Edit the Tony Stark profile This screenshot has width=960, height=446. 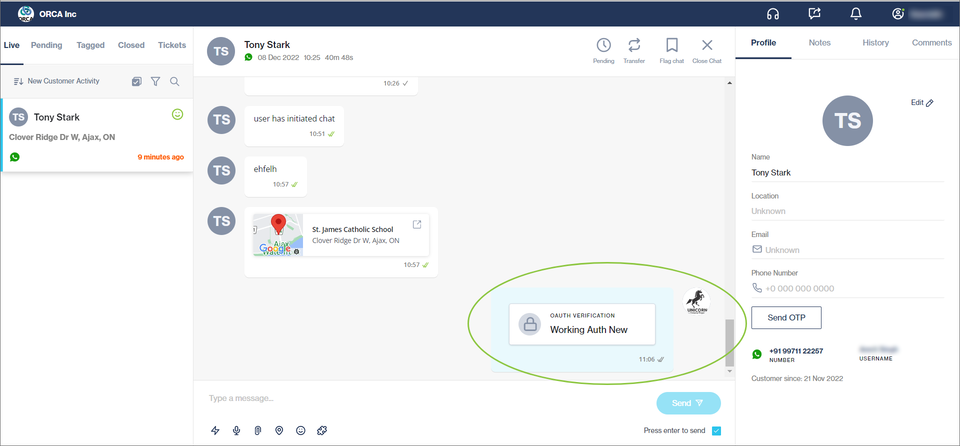pos(922,103)
